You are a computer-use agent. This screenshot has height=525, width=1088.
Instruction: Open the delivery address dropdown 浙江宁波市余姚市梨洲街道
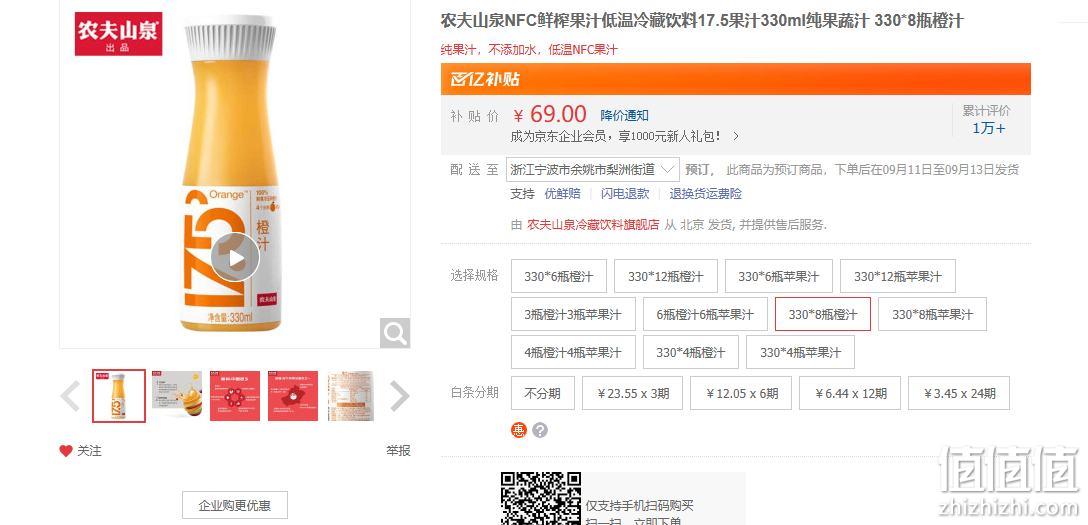click(x=593, y=169)
